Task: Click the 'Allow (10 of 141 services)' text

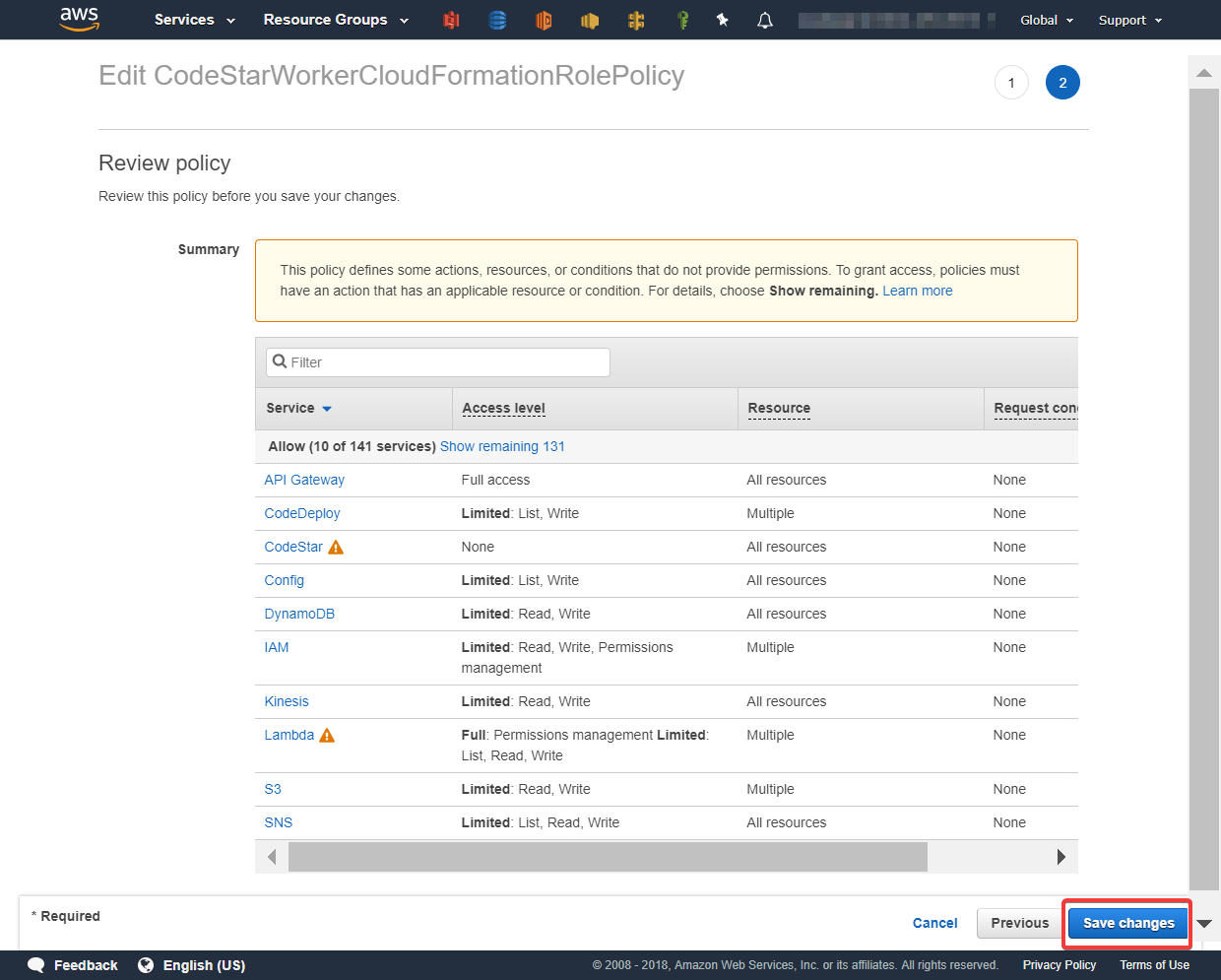Action: point(352,446)
